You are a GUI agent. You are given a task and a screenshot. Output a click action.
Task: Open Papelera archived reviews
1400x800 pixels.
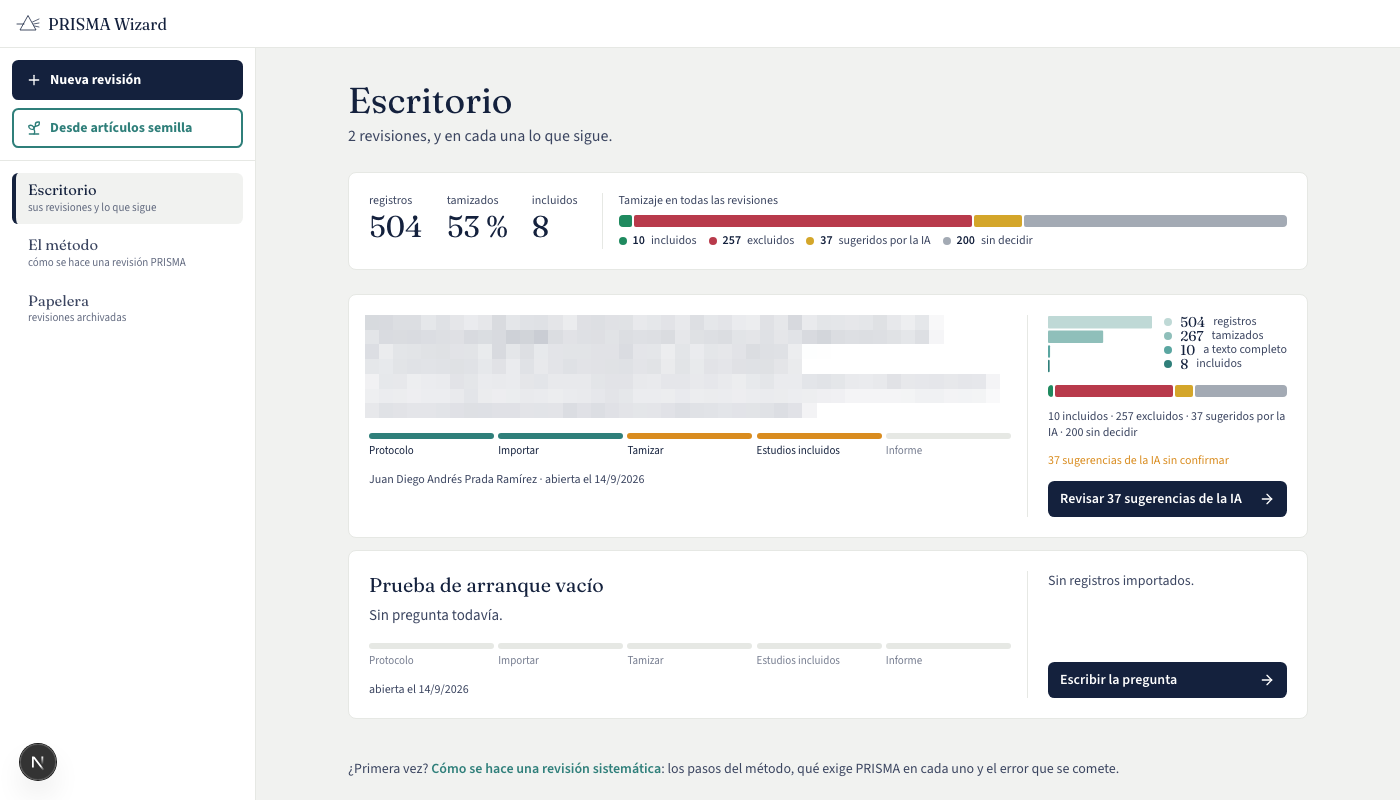pos(127,308)
